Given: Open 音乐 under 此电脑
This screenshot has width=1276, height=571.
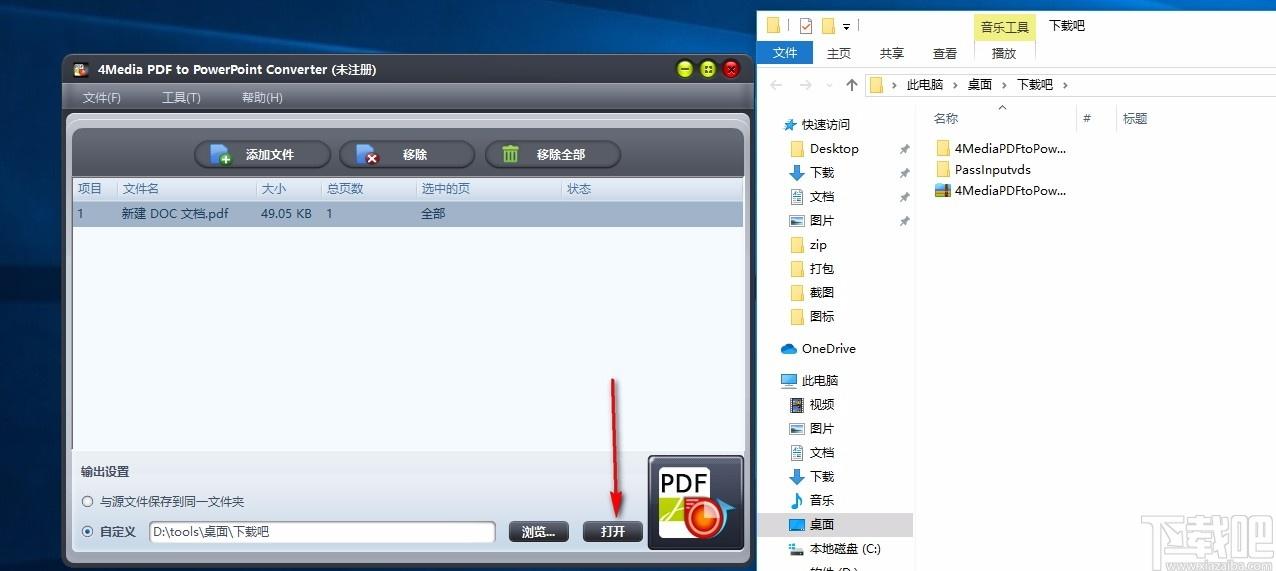Looking at the screenshot, I should (822, 501).
